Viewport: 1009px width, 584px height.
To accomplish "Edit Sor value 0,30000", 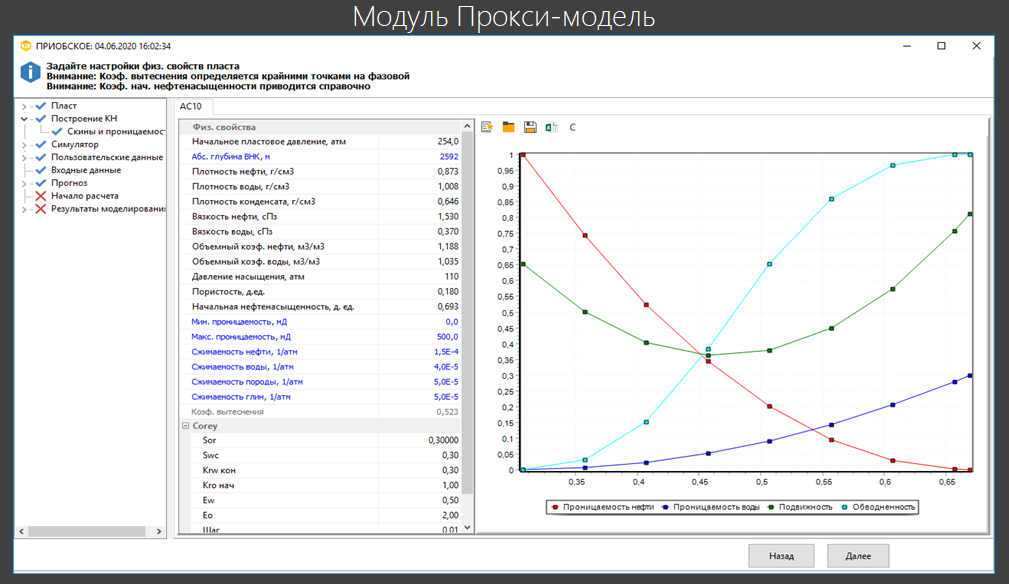I will (420, 441).
